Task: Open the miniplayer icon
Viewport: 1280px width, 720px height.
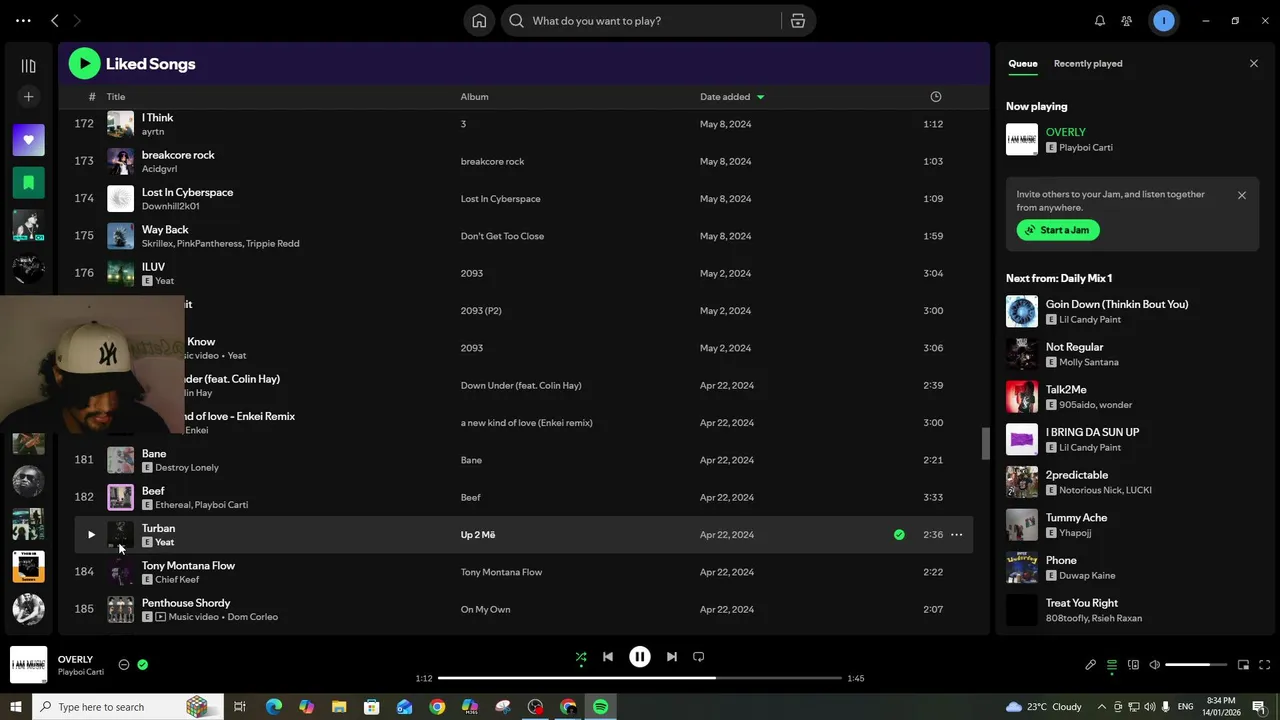Action: click(x=1244, y=665)
